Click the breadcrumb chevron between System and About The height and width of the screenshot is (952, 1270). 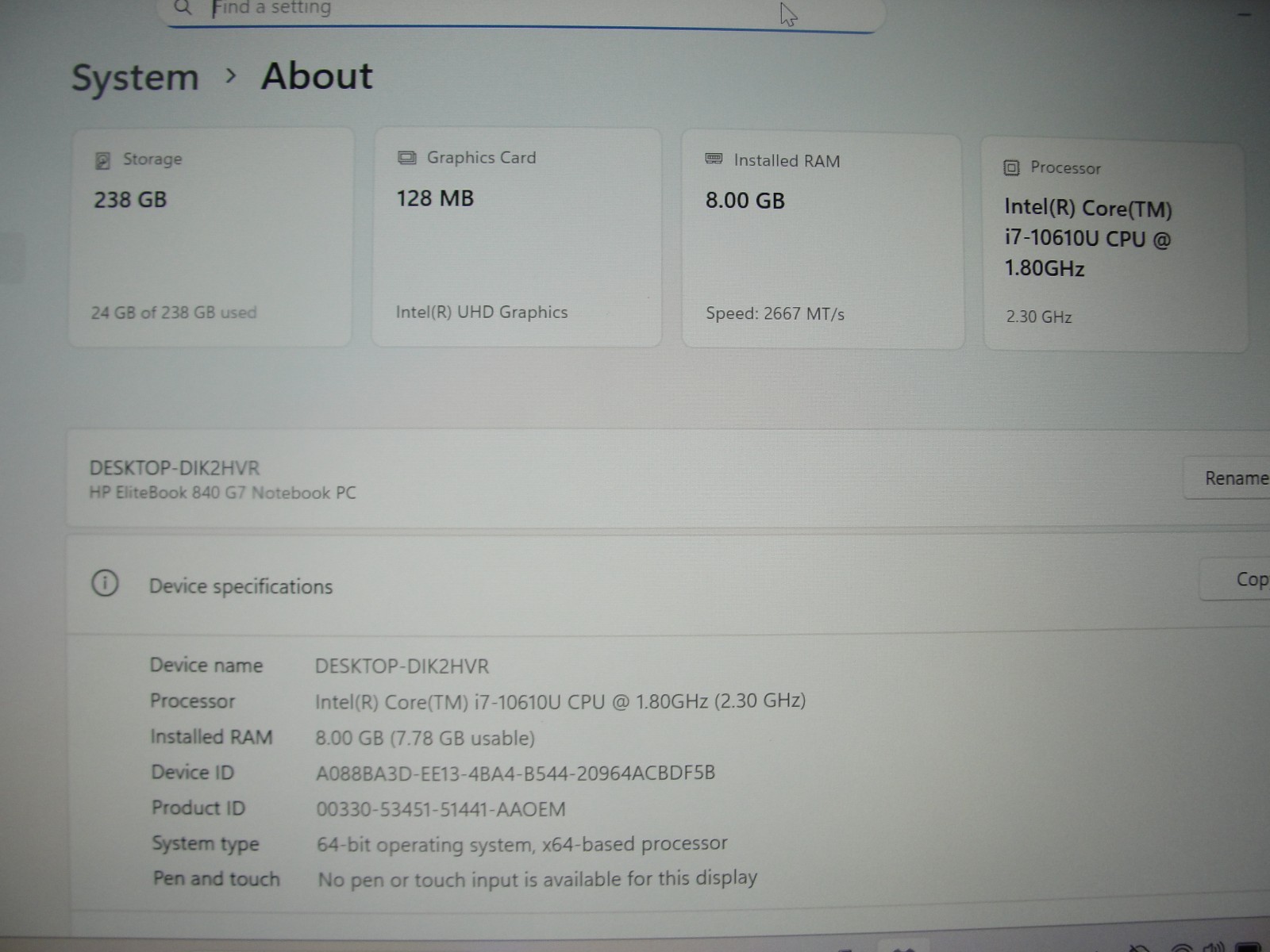pyautogui.click(x=231, y=76)
